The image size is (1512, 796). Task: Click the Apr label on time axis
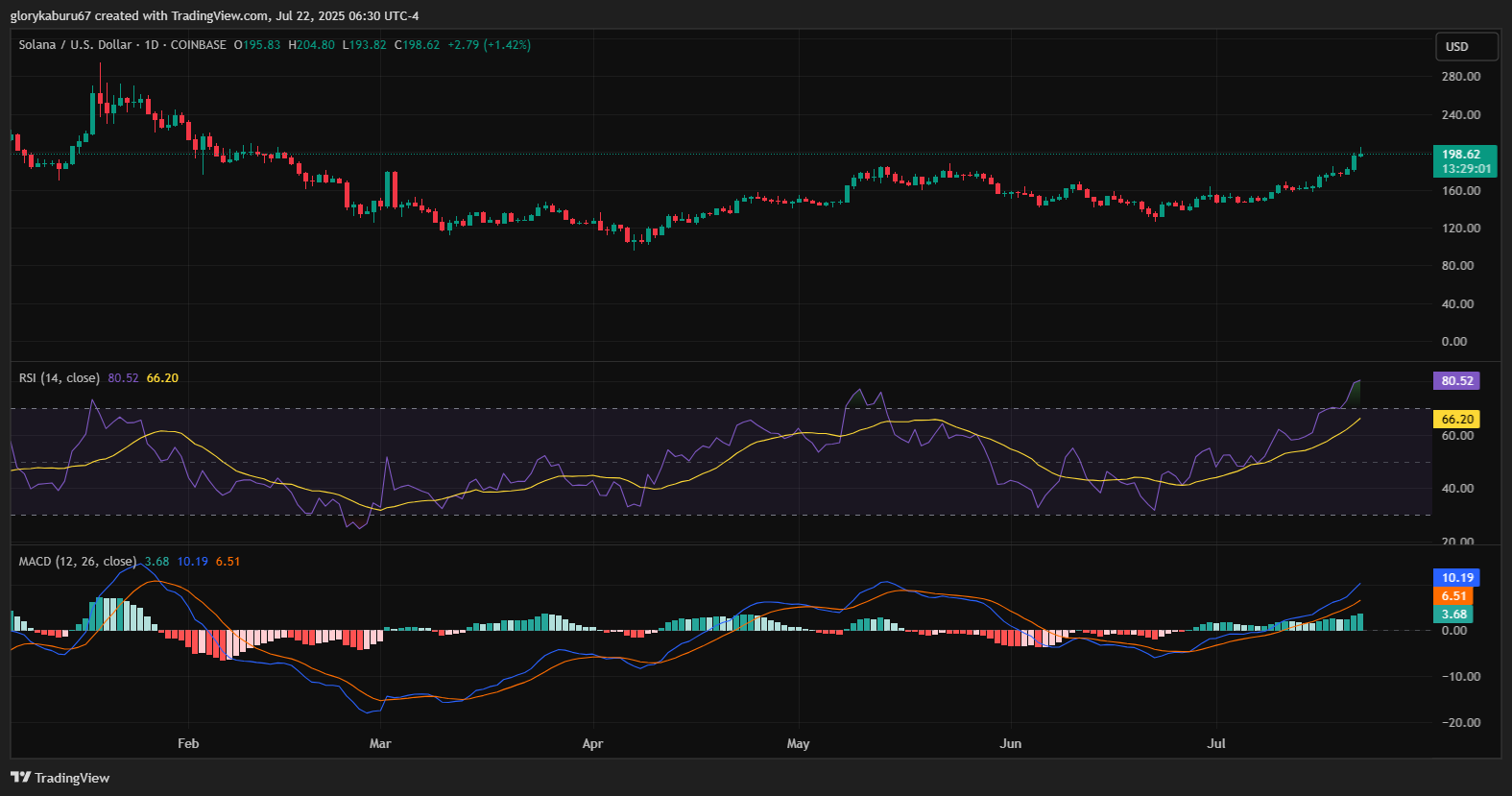592,743
